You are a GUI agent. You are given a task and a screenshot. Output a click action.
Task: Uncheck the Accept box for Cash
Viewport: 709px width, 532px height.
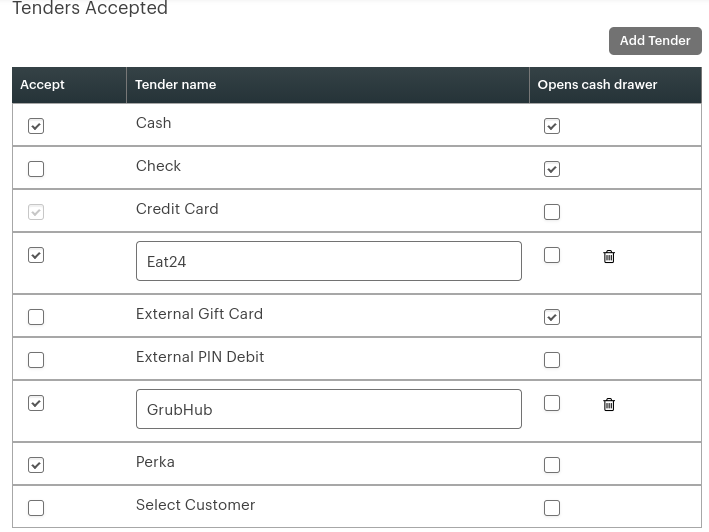36,126
